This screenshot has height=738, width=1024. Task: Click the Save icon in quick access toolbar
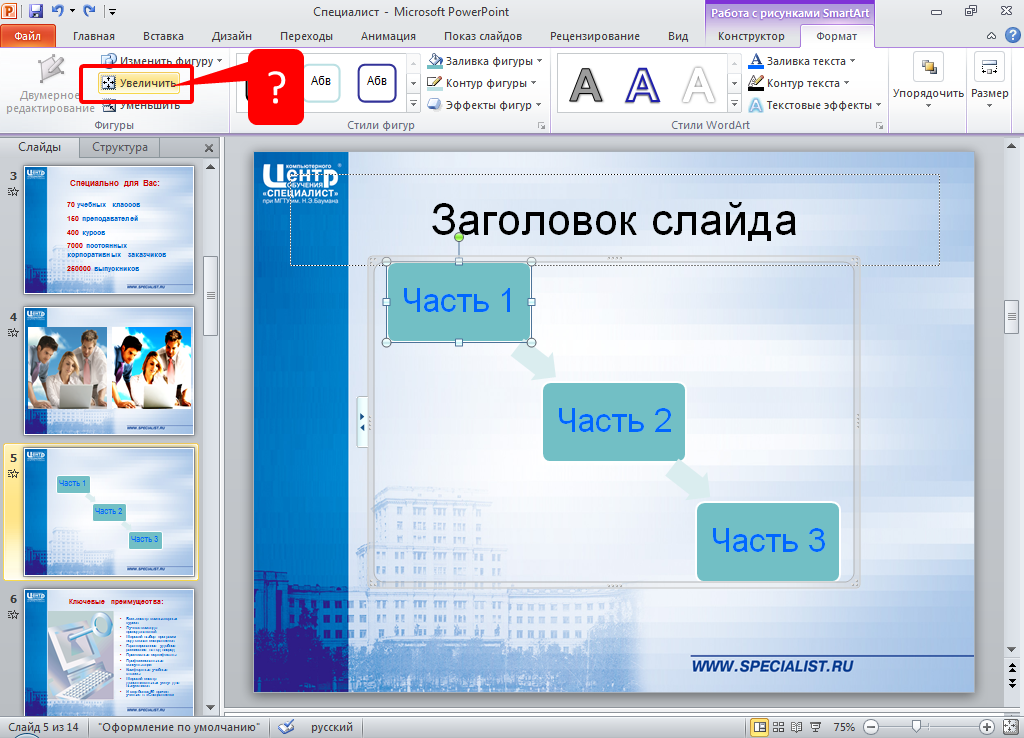(x=36, y=11)
